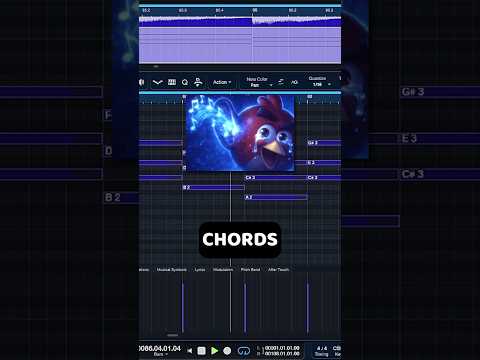Click the speaker audition icon in toolbar

142,82
